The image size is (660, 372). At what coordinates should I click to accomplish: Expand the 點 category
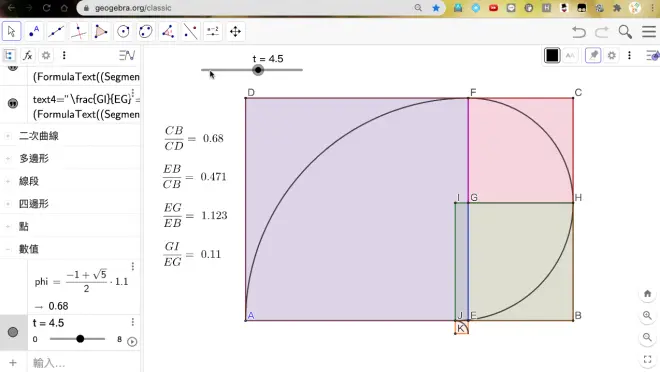[x=8, y=226]
